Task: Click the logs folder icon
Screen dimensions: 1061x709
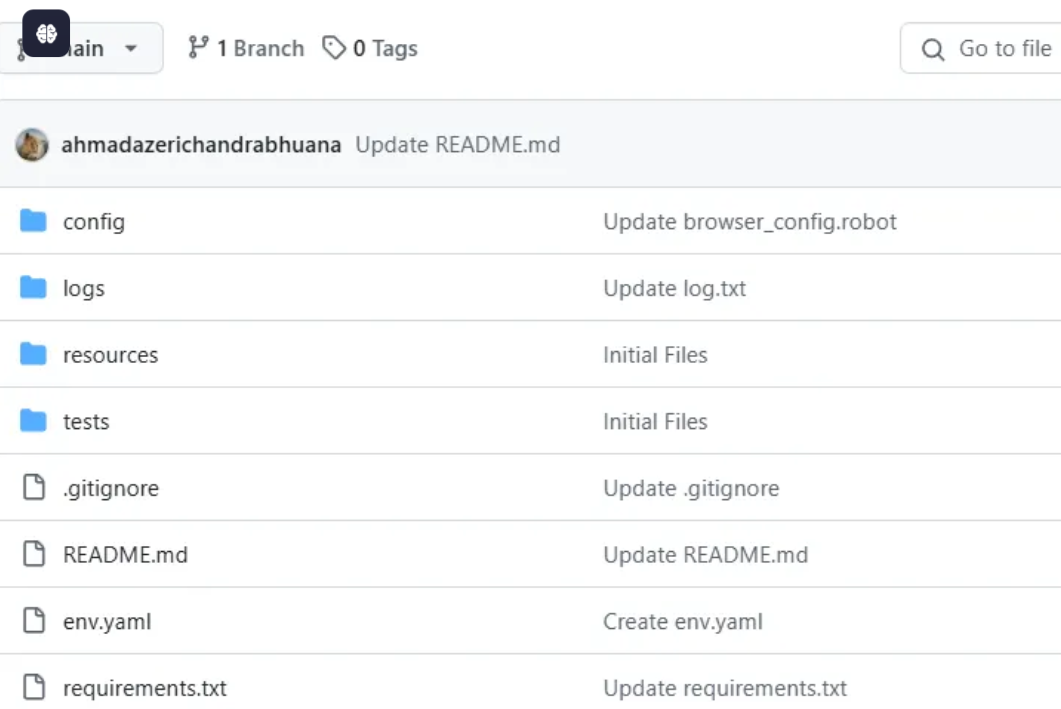Action: pyautogui.click(x=34, y=288)
